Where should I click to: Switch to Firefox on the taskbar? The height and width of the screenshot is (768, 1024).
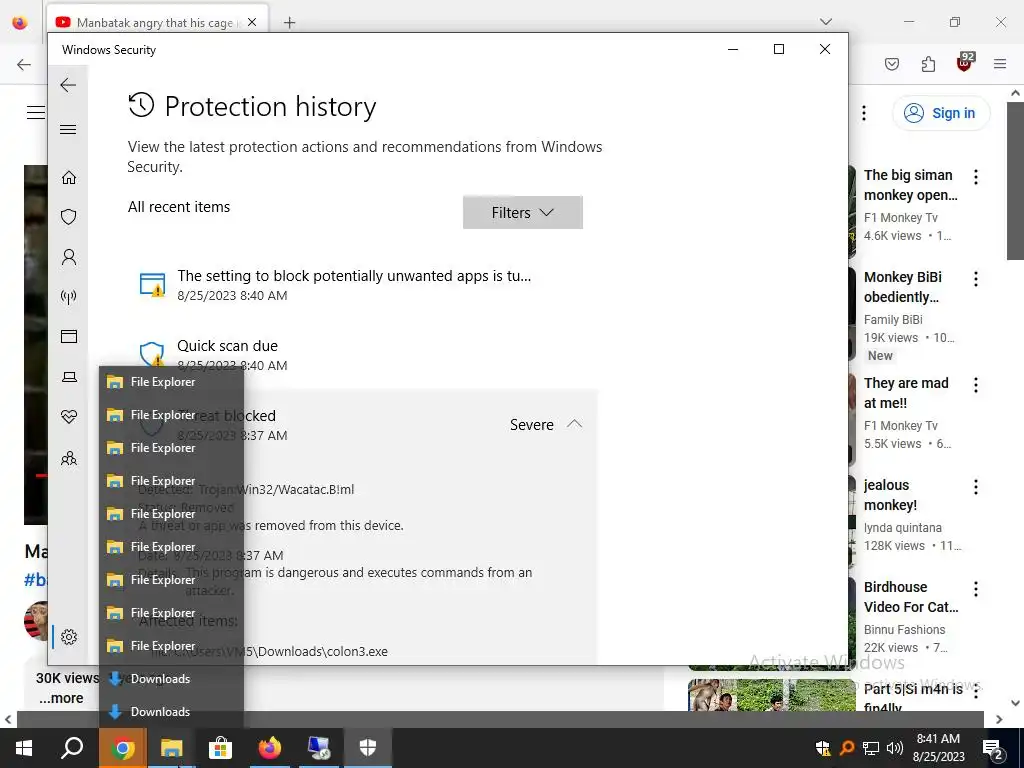[x=269, y=748]
